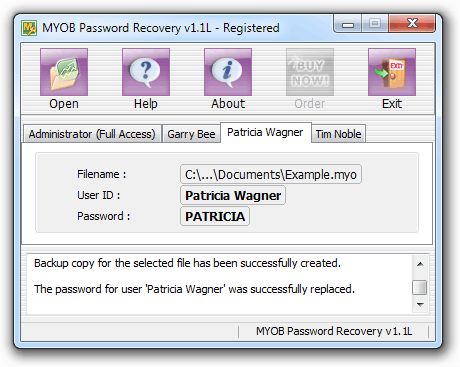The width and height of the screenshot is (460, 367).
Task: Click the log scrollbar up arrow
Action: [x=420, y=264]
